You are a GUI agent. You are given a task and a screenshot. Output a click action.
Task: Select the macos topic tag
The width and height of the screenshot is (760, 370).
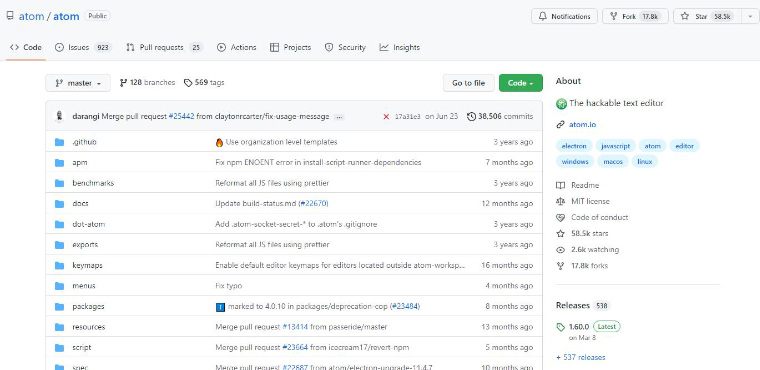pyautogui.click(x=613, y=161)
